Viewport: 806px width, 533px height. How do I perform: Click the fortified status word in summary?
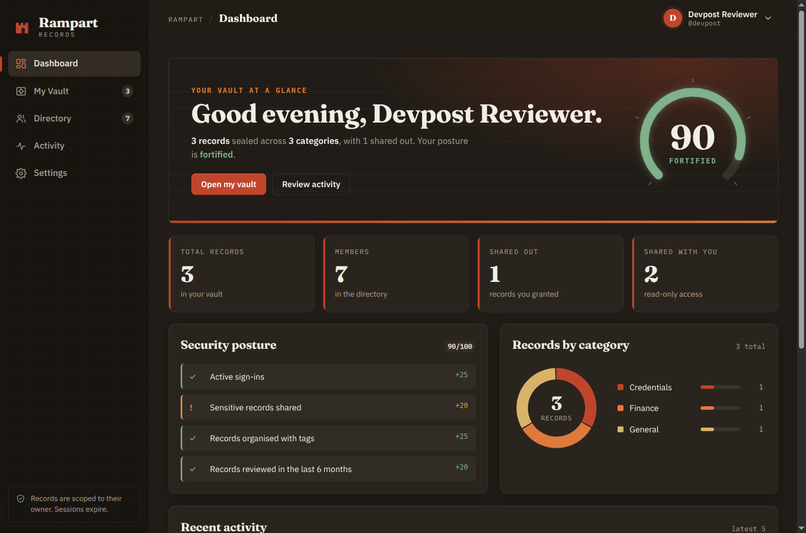(216, 155)
